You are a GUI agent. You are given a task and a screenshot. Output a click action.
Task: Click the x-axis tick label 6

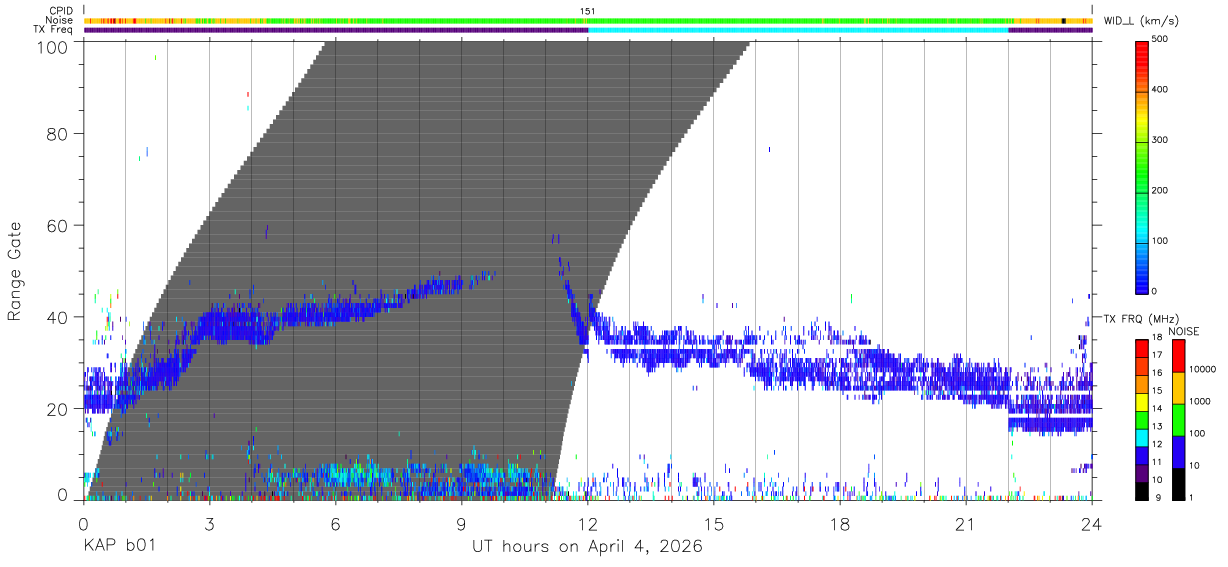(335, 524)
